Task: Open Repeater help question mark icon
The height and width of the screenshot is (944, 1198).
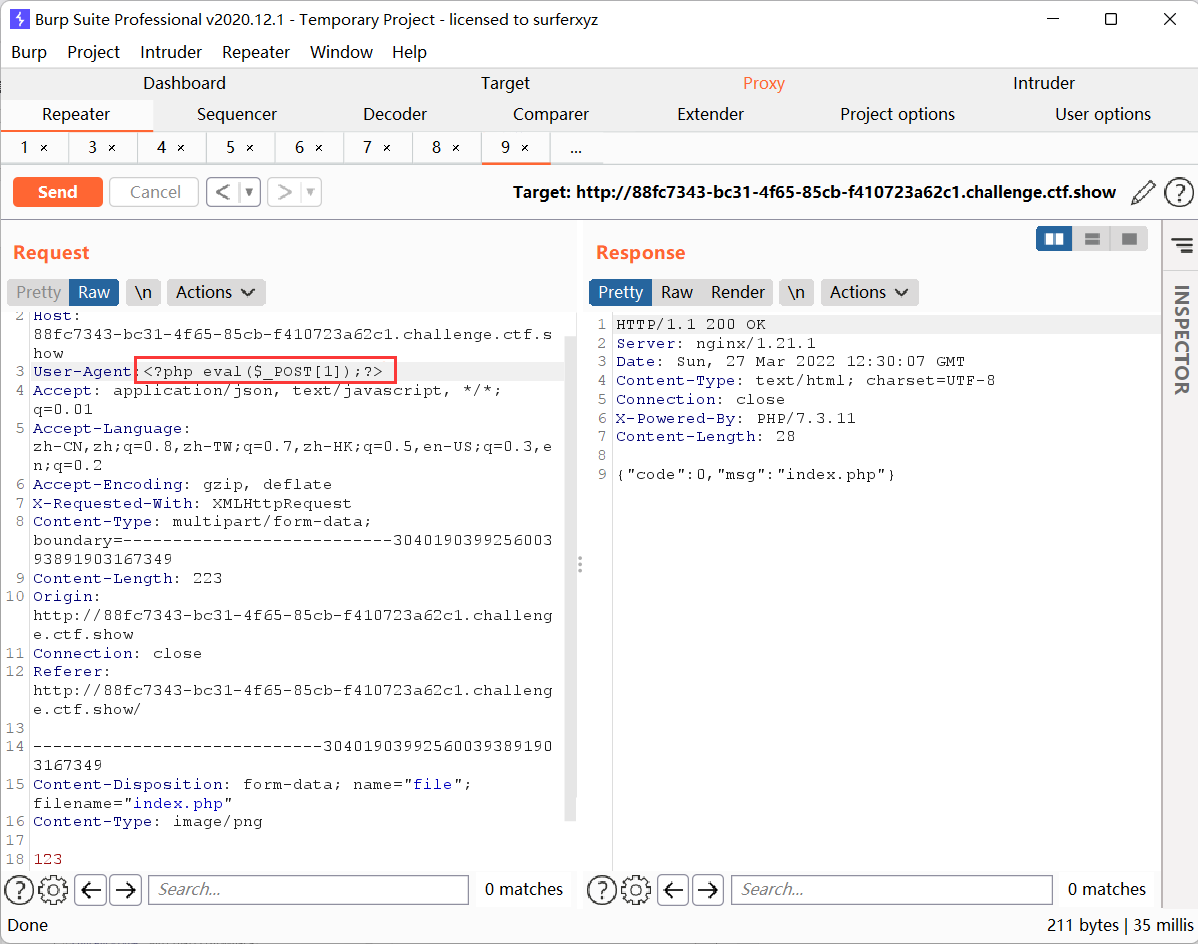Action: pyautogui.click(x=1178, y=192)
